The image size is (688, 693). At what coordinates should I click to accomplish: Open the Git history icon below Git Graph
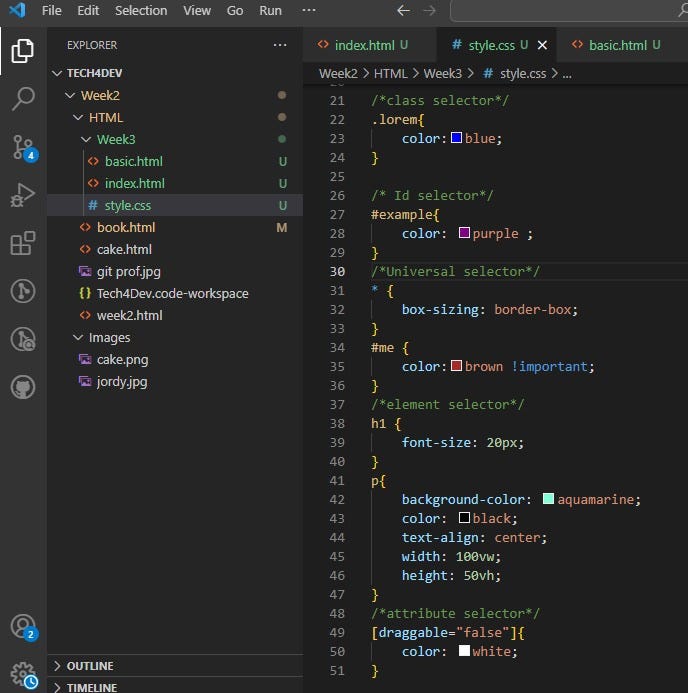point(23,339)
